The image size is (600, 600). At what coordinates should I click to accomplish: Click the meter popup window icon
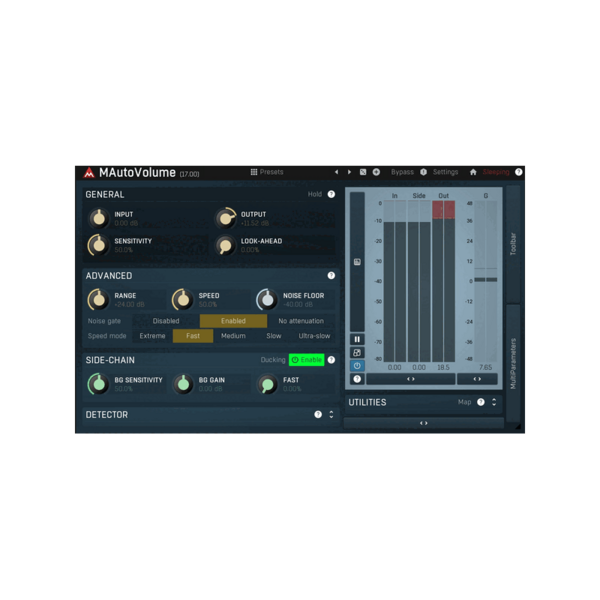(357, 352)
